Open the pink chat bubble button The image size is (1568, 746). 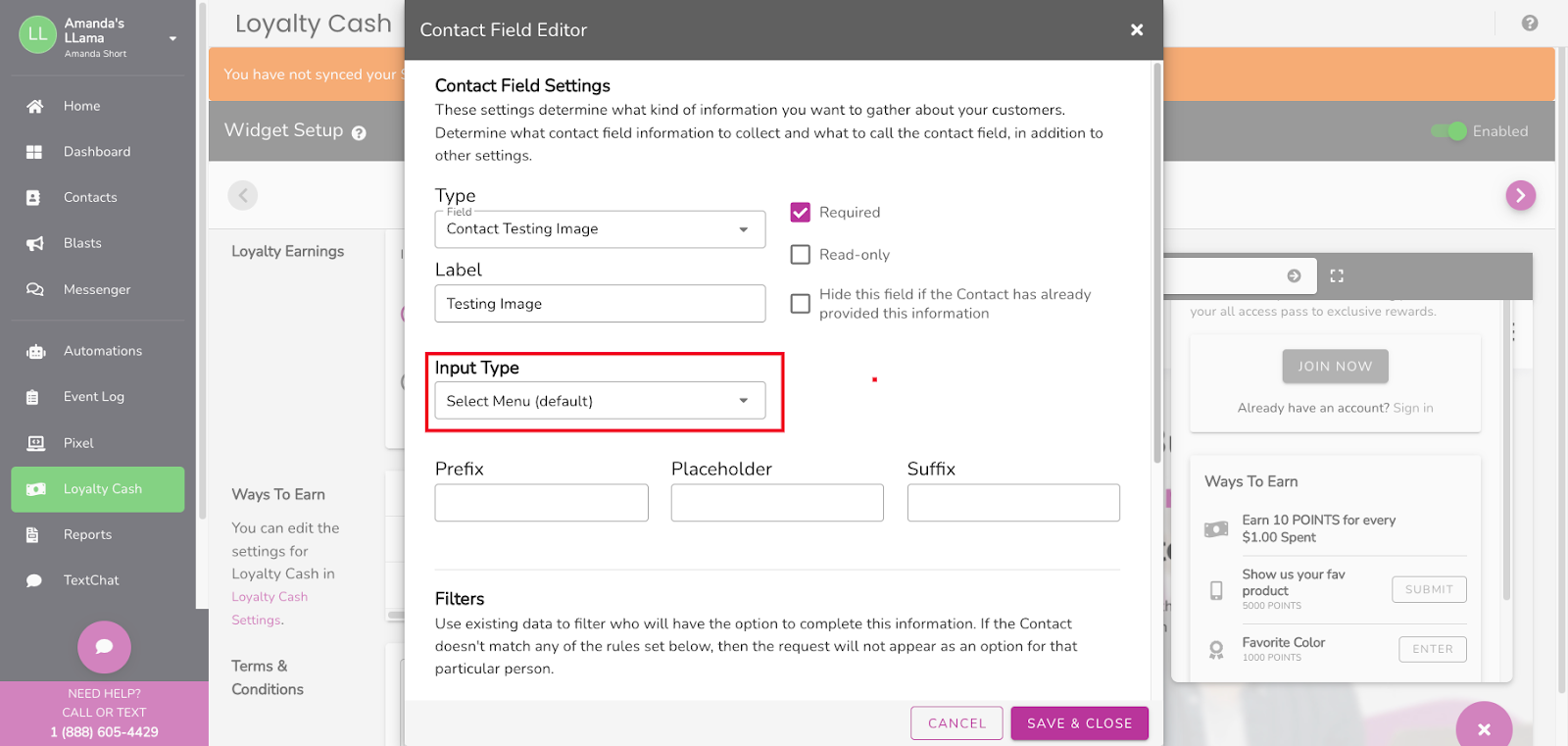(x=104, y=647)
